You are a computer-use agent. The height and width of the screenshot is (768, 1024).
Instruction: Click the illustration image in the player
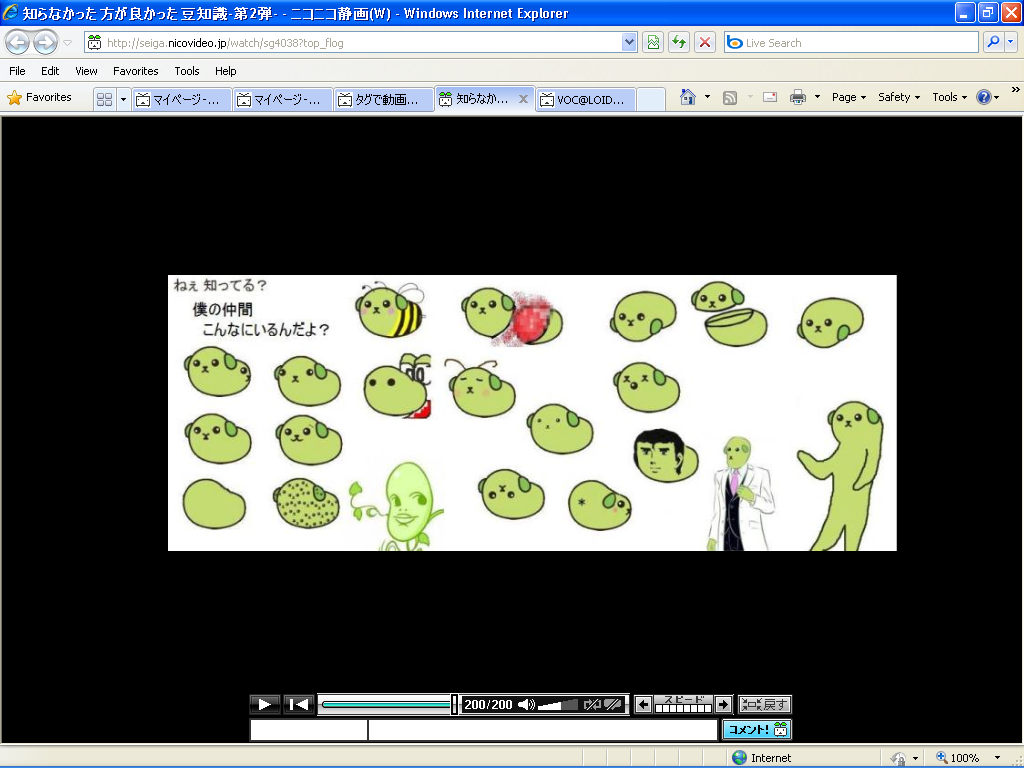pyautogui.click(x=532, y=413)
